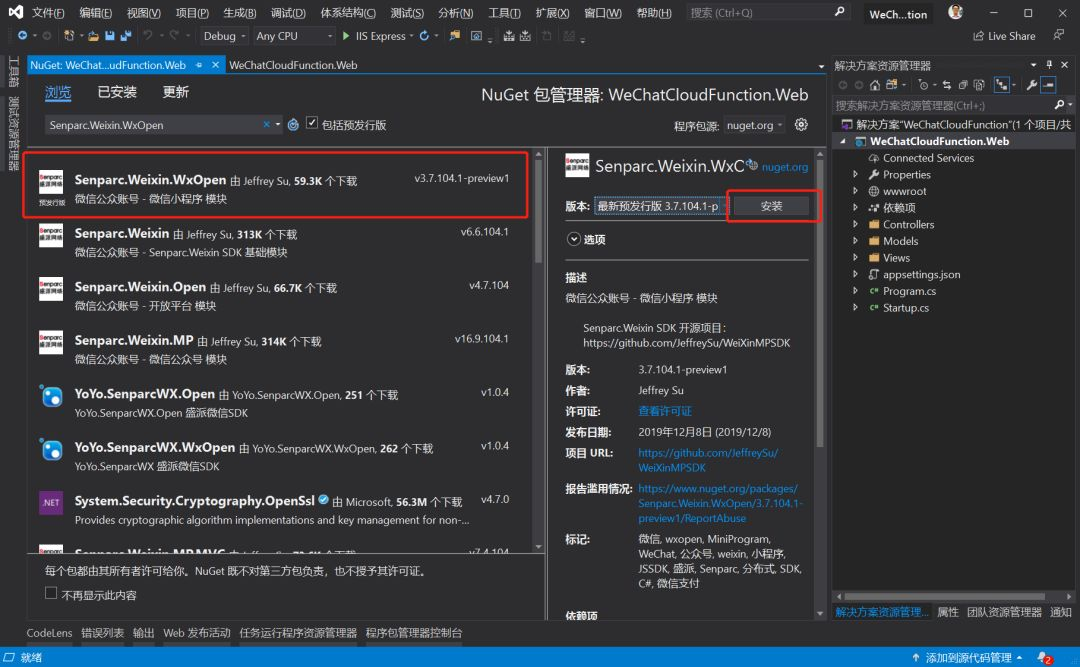The image size is (1080, 667).
Task: Open Solution Explorer properties wrench icon
Action: tap(1031, 85)
